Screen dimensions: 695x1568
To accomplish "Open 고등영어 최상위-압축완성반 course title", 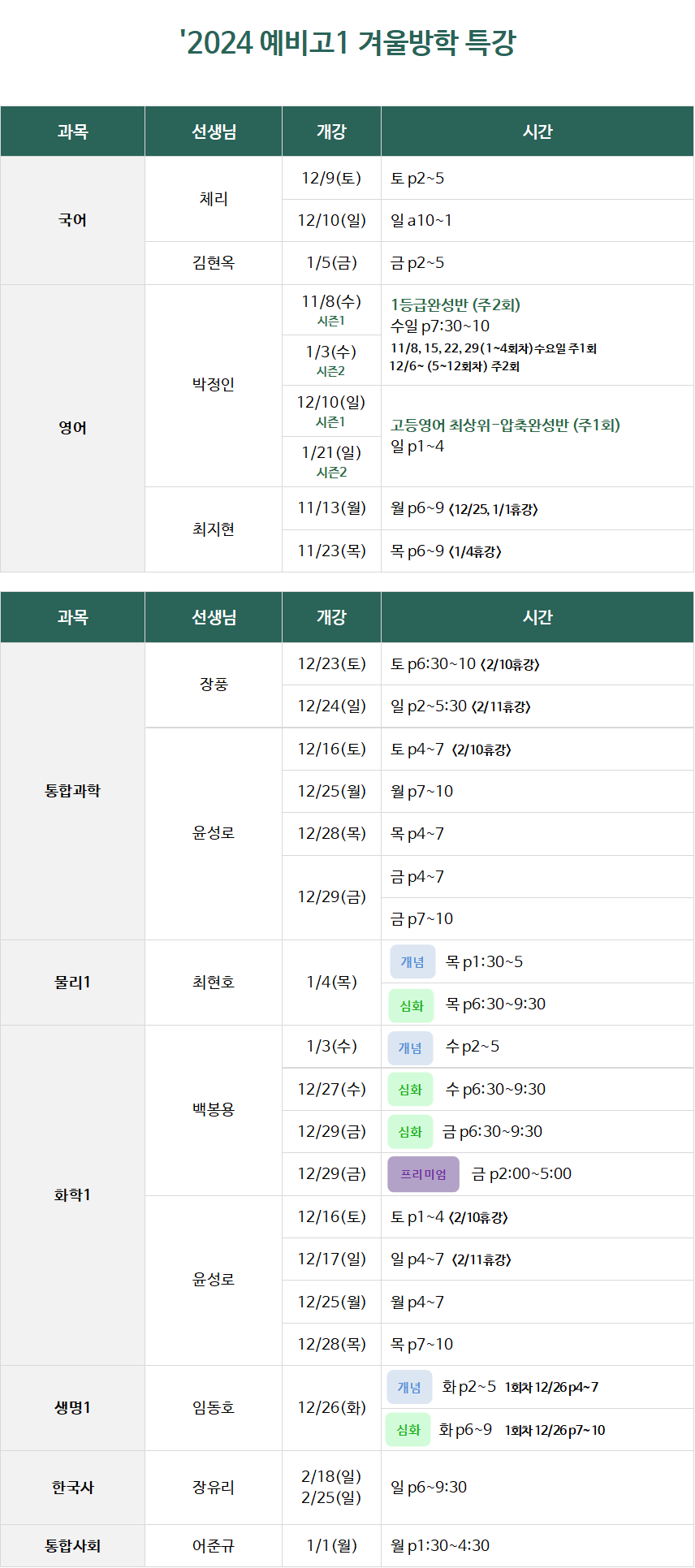I will click(x=505, y=425).
